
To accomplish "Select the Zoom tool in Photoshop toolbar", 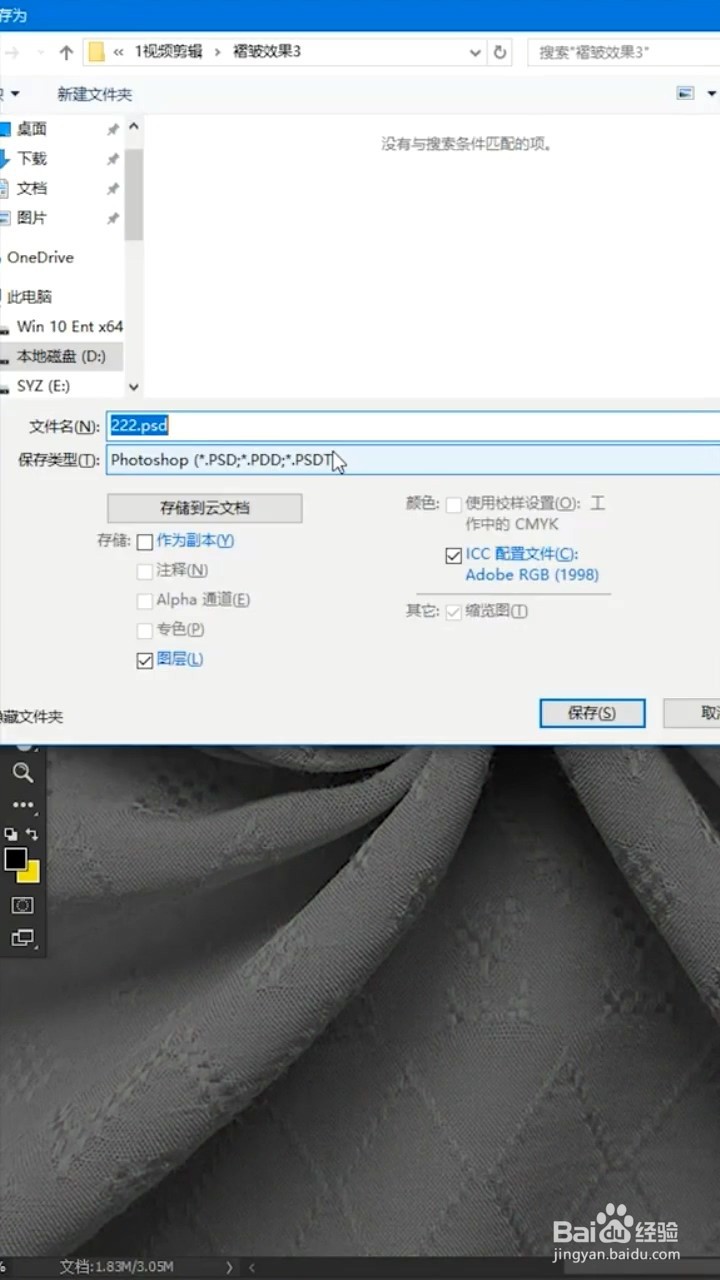I will [x=22, y=772].
